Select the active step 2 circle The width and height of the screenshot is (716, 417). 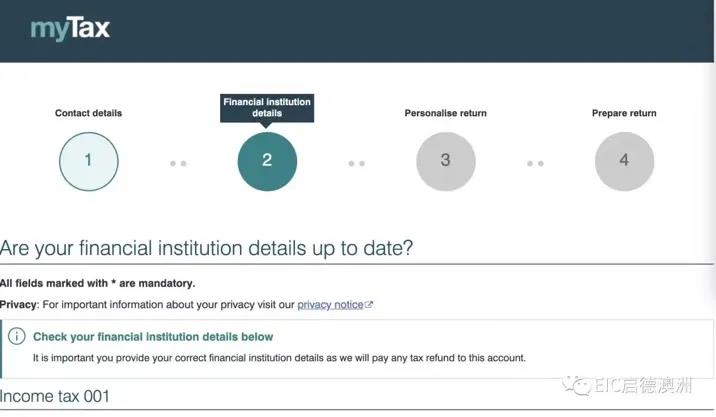tap(267, 161)
